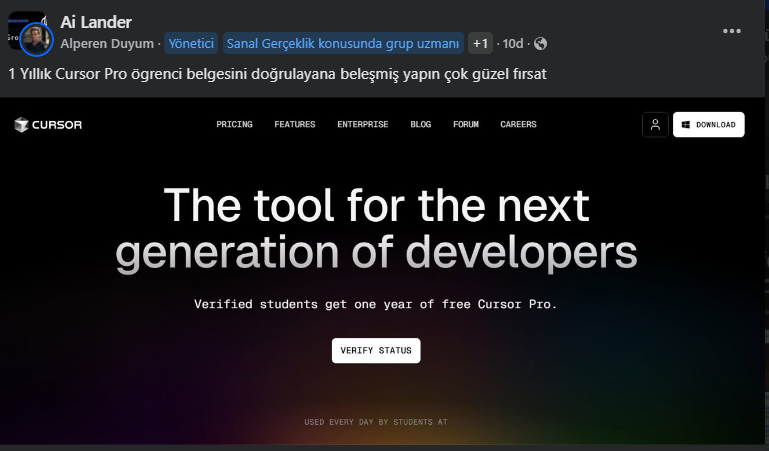Click the post text about Cursor Pro
This screenshot has width=769, height=451.
click(278, 74)
